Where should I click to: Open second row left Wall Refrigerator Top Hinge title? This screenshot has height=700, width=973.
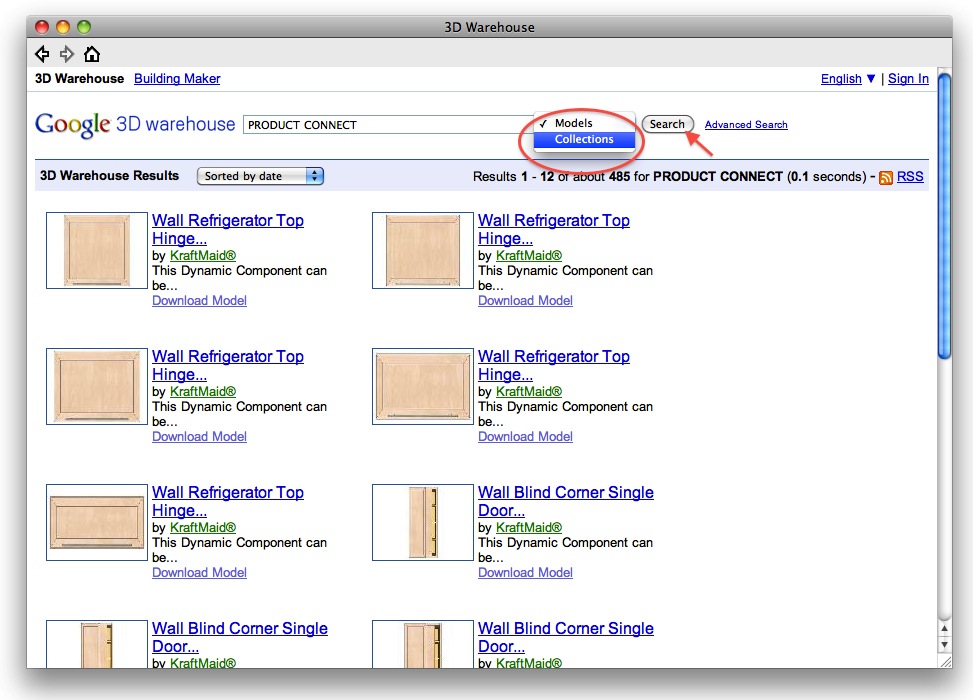tap(228, 365)
